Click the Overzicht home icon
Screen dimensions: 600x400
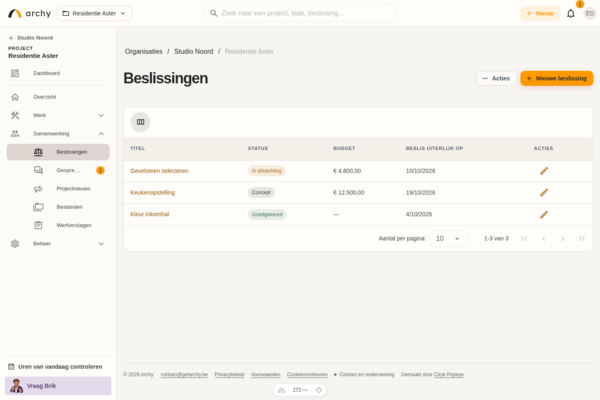pyautogui.click(x=15, y=97)
